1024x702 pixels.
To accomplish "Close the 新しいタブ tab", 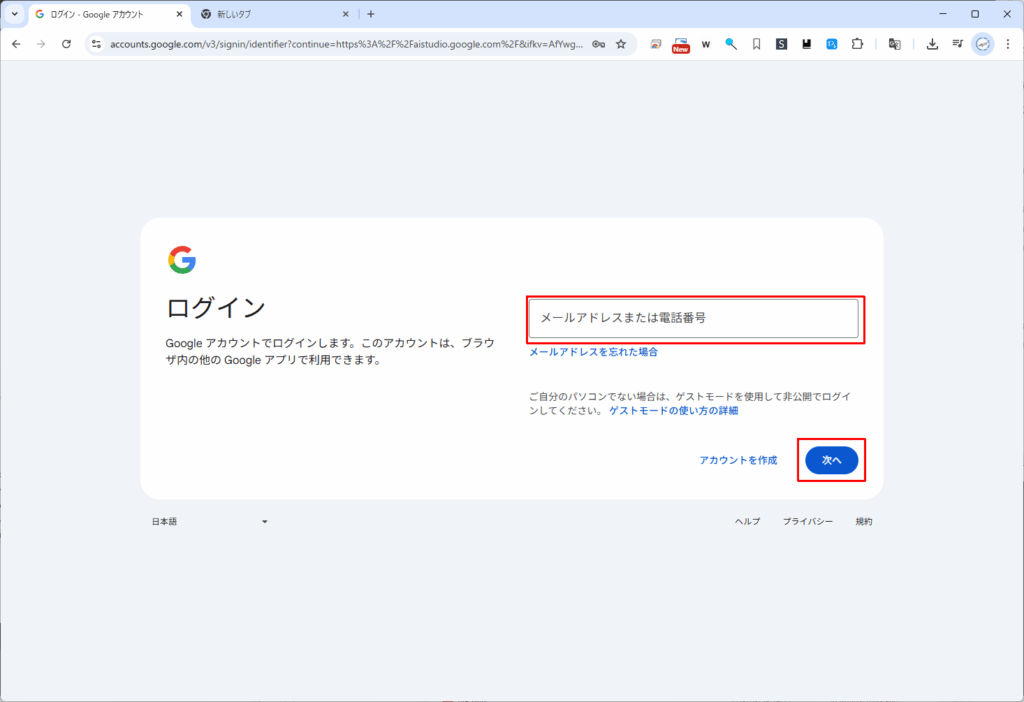I will [x=345, y=14].
